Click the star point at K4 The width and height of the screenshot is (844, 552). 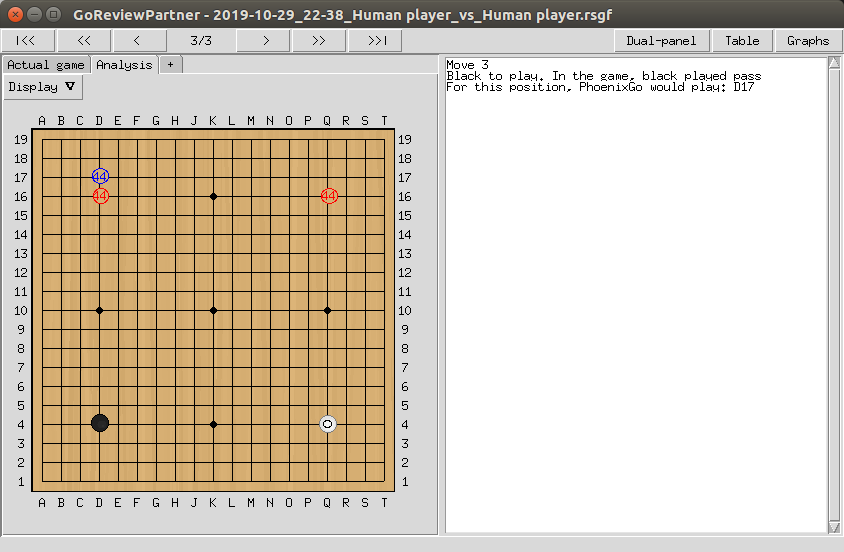click(214, 424)
